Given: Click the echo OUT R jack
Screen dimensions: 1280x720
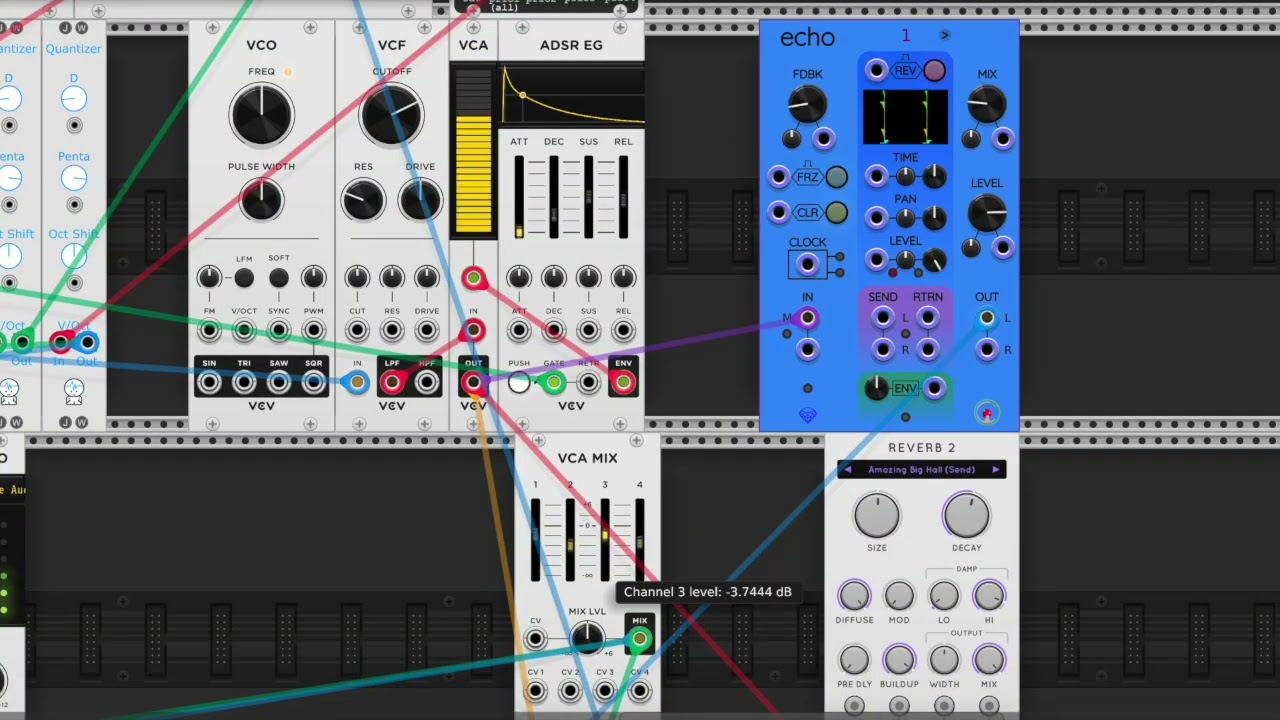Looking at the screenshot, I should pyautogui.click(x=987, y=349).
